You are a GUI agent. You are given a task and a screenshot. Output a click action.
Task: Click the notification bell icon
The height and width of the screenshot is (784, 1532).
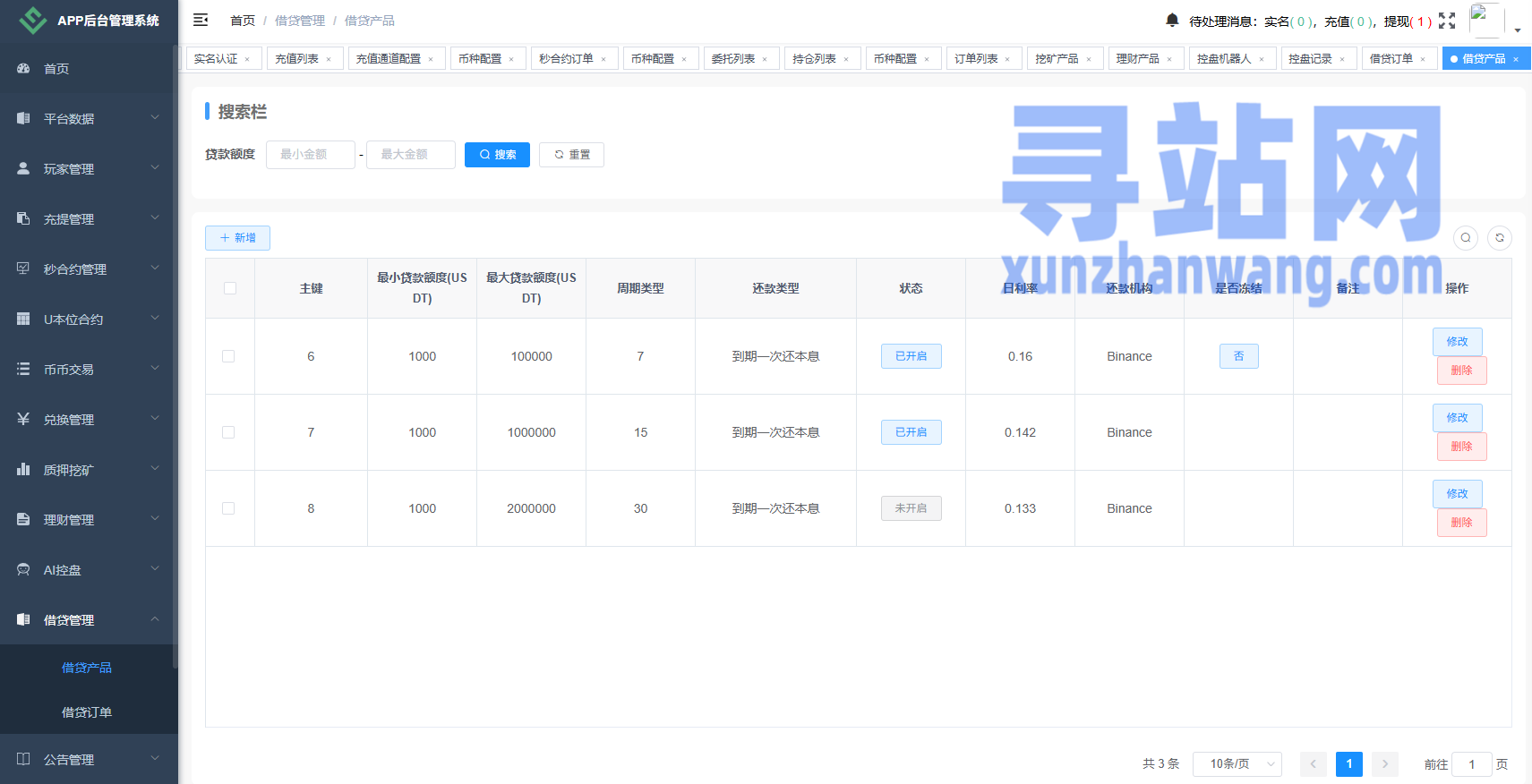1172,20
